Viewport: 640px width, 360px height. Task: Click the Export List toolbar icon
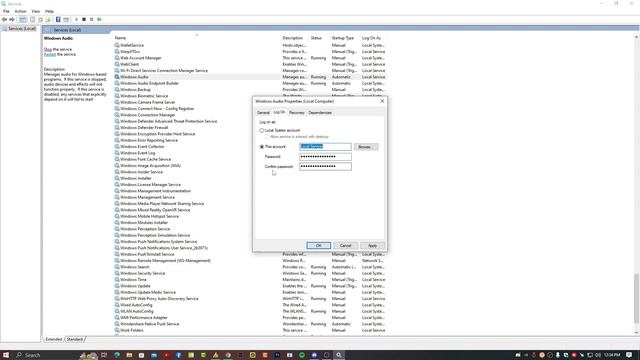[x=48, y=19]
